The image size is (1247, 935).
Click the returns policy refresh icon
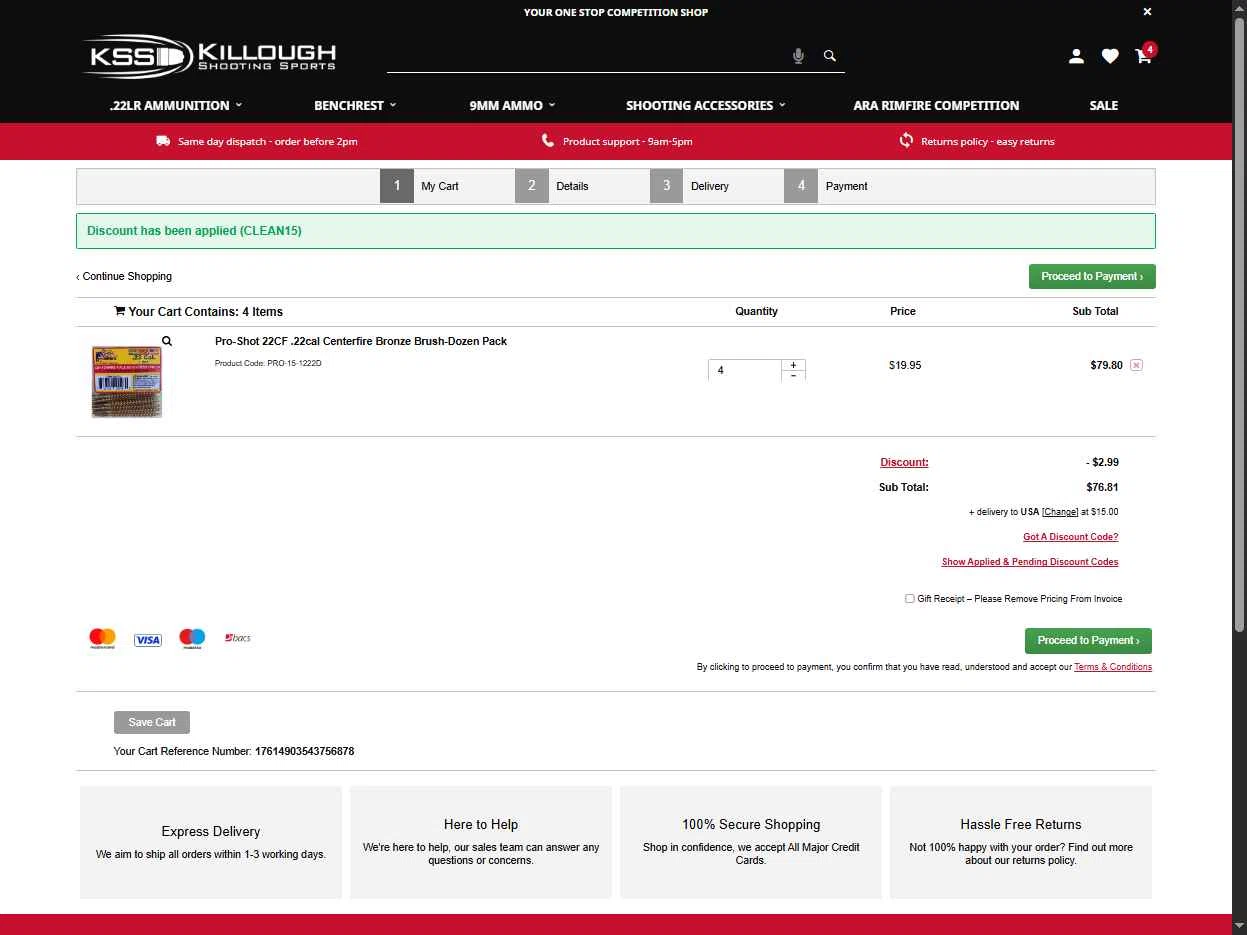906,141
